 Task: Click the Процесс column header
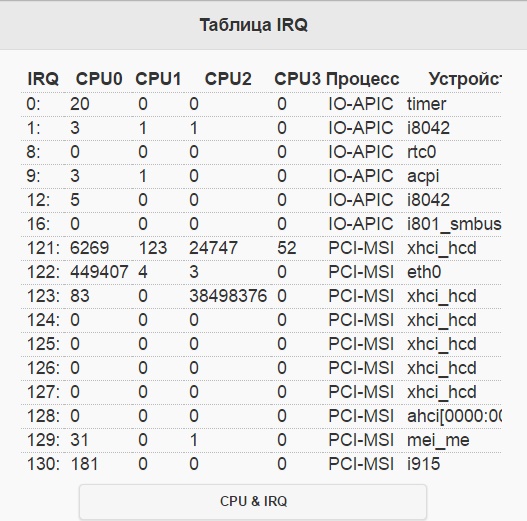[x=363, y=79]
